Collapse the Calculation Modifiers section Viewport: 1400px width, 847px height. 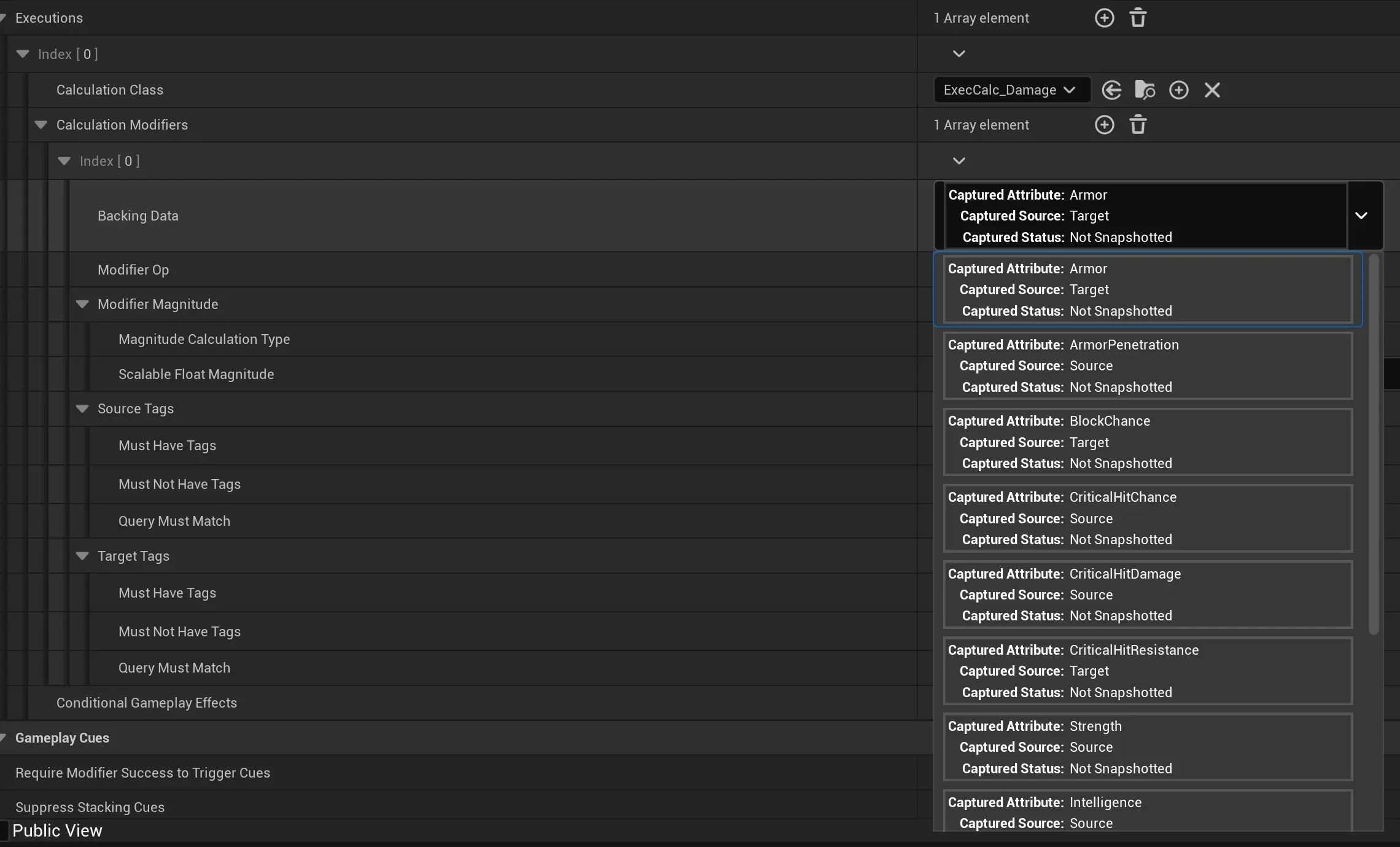click(41, 125)
